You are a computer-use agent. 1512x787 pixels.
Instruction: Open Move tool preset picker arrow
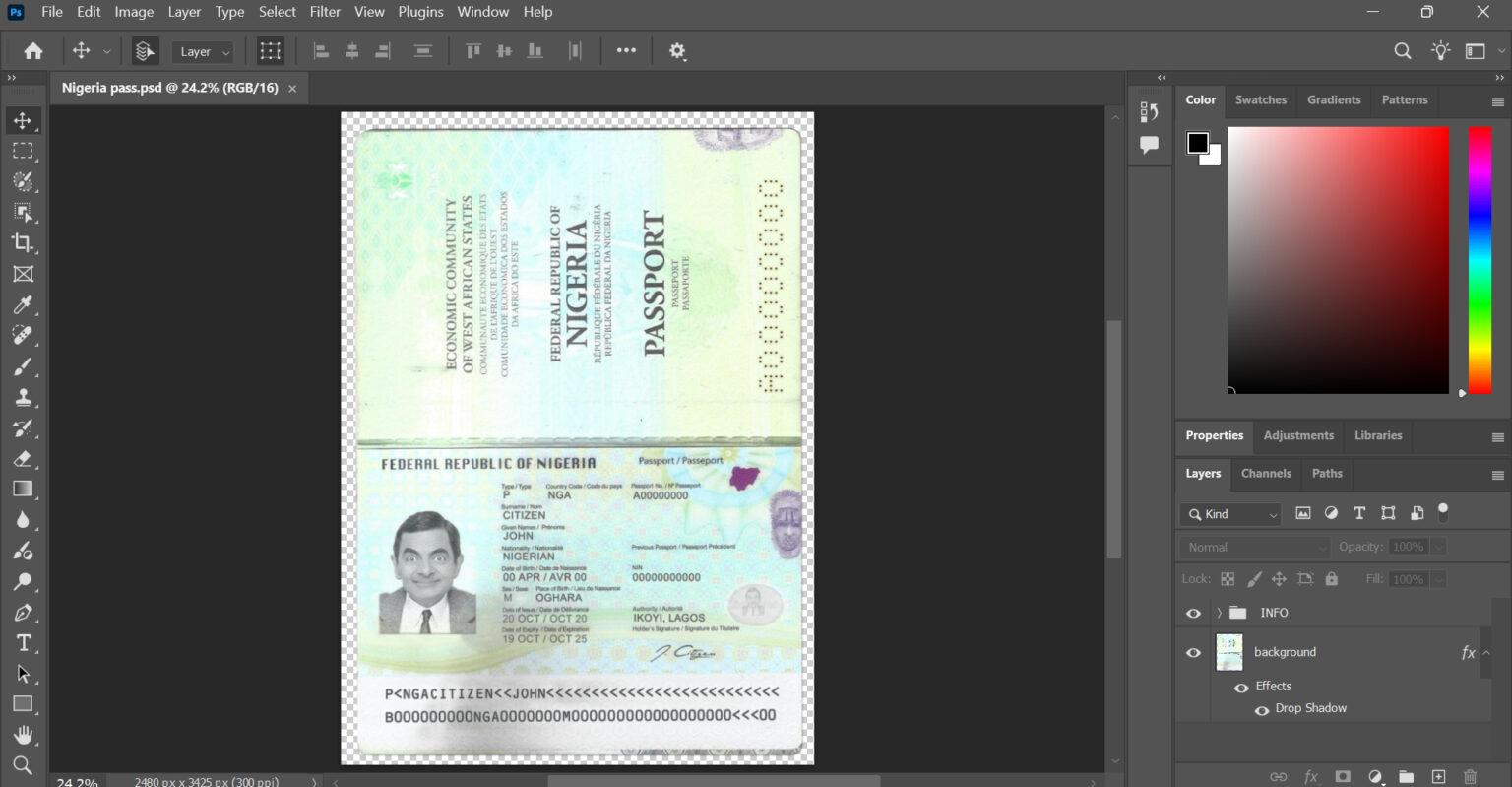pos(107,51)
